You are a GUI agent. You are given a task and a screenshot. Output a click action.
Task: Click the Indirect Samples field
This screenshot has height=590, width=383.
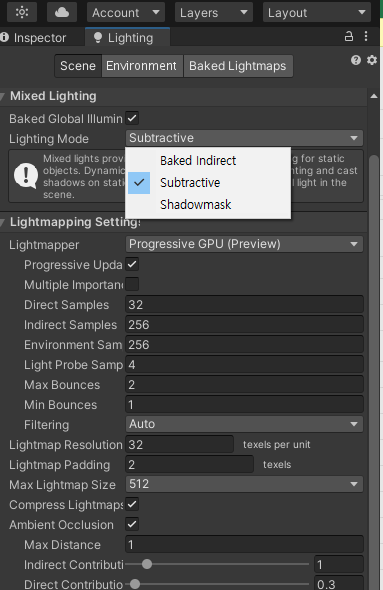tap(244, 324)
